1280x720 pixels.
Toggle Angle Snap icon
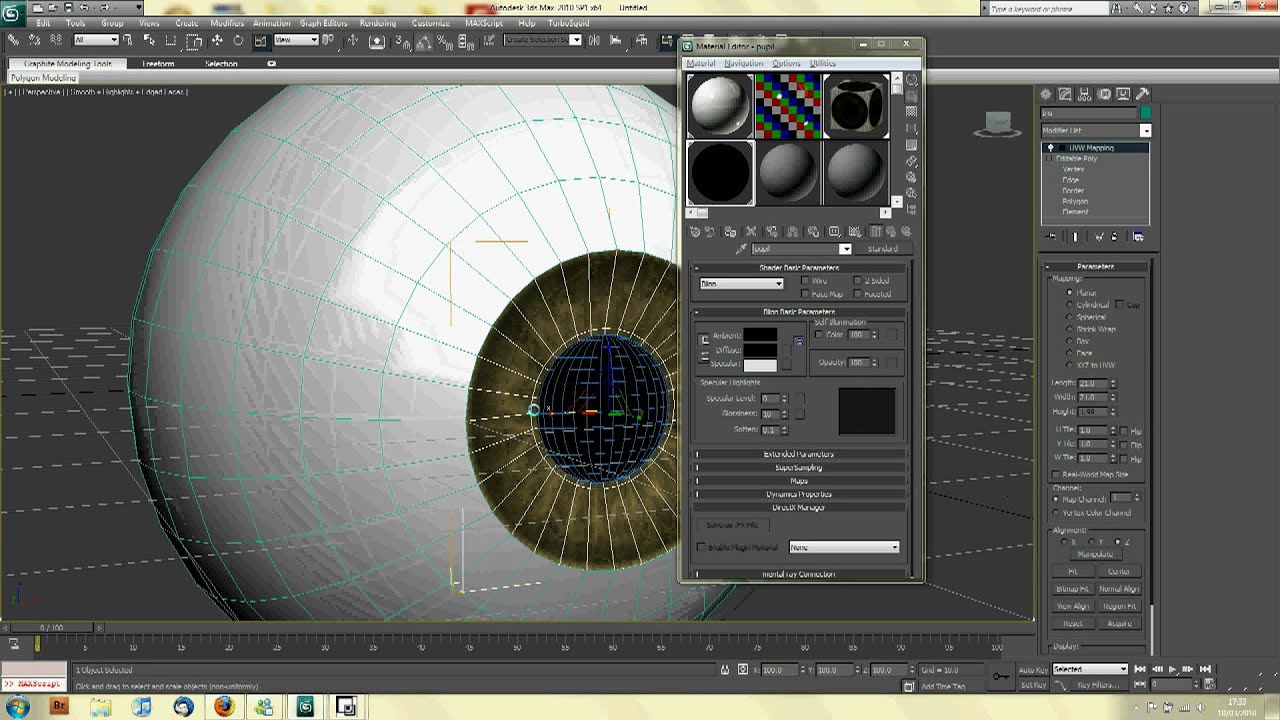(423, 41)
